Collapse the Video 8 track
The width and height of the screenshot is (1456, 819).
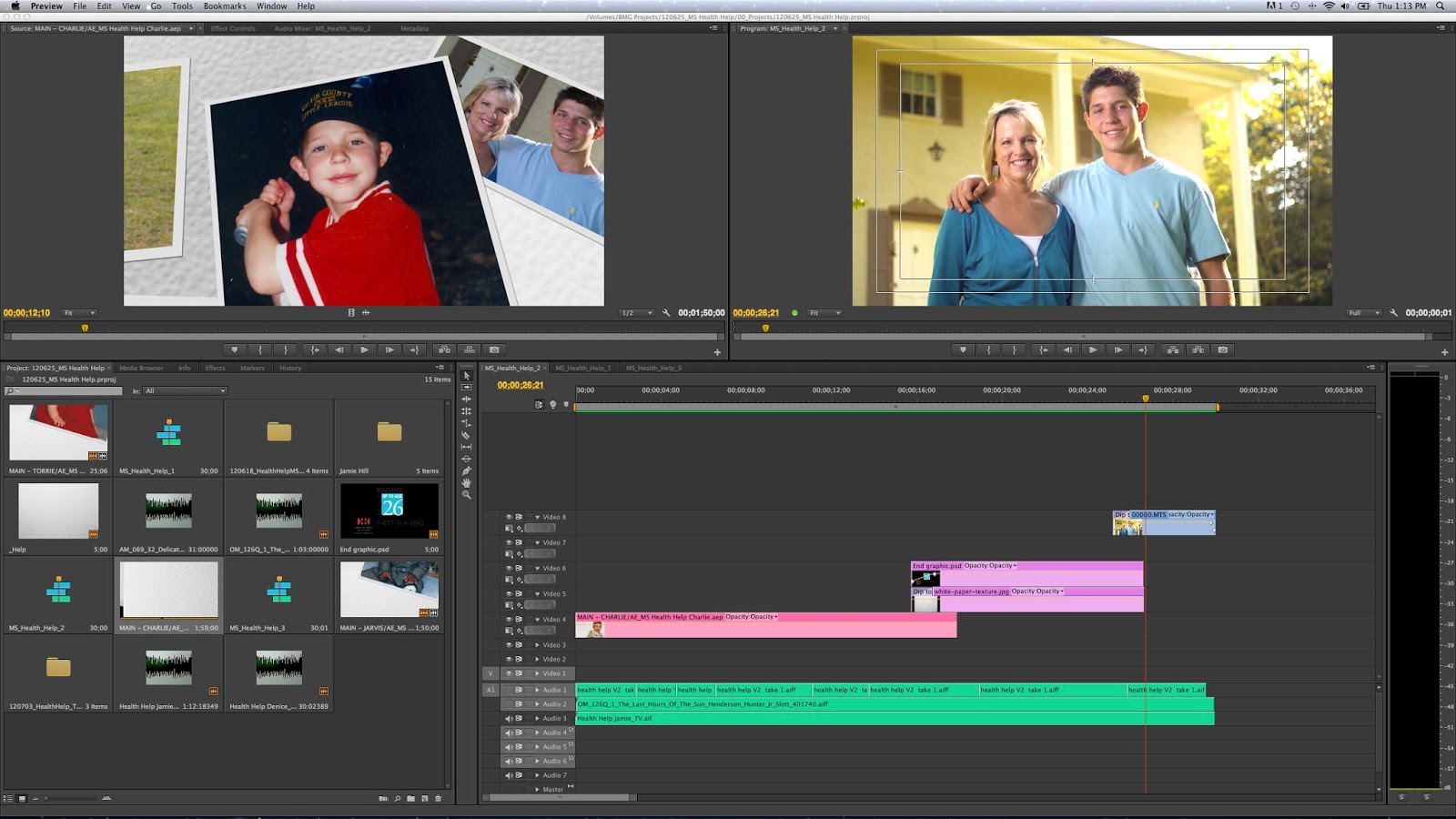(537, 517)
